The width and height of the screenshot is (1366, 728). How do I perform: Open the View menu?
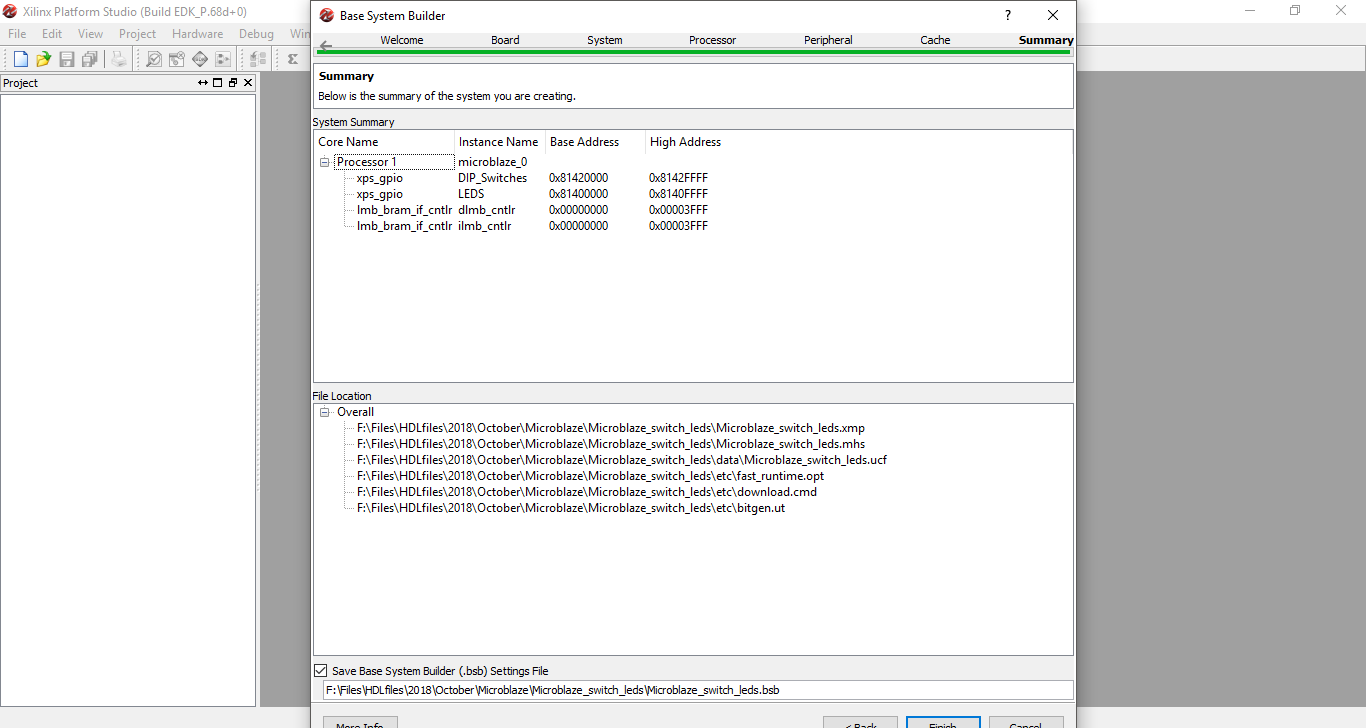[x=90, y=34]
